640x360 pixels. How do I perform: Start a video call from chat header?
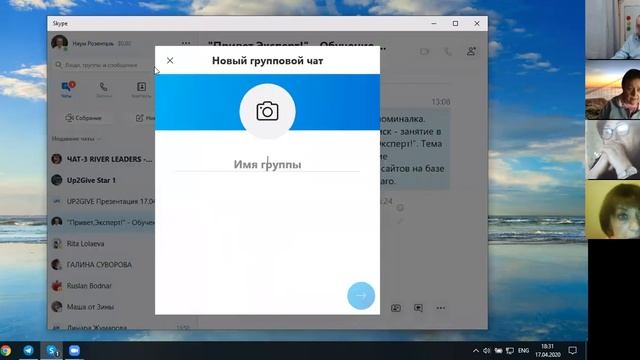424,51
